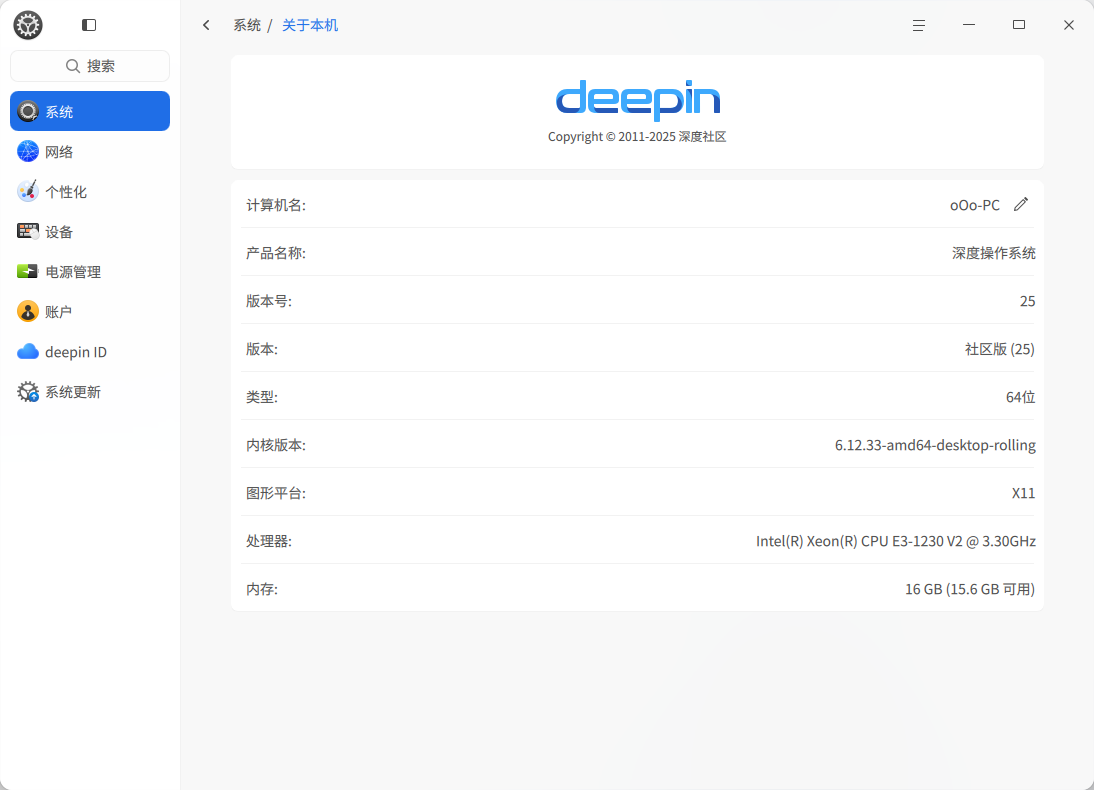This screenshot has width=1094, height=790.
Task: Click the 版本号 label
Action: point(269,301)
